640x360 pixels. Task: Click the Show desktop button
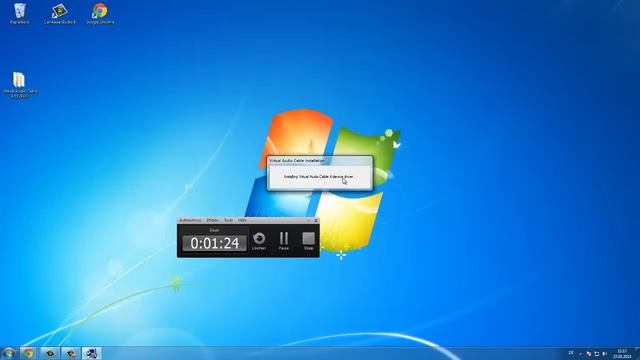point(637,353)
